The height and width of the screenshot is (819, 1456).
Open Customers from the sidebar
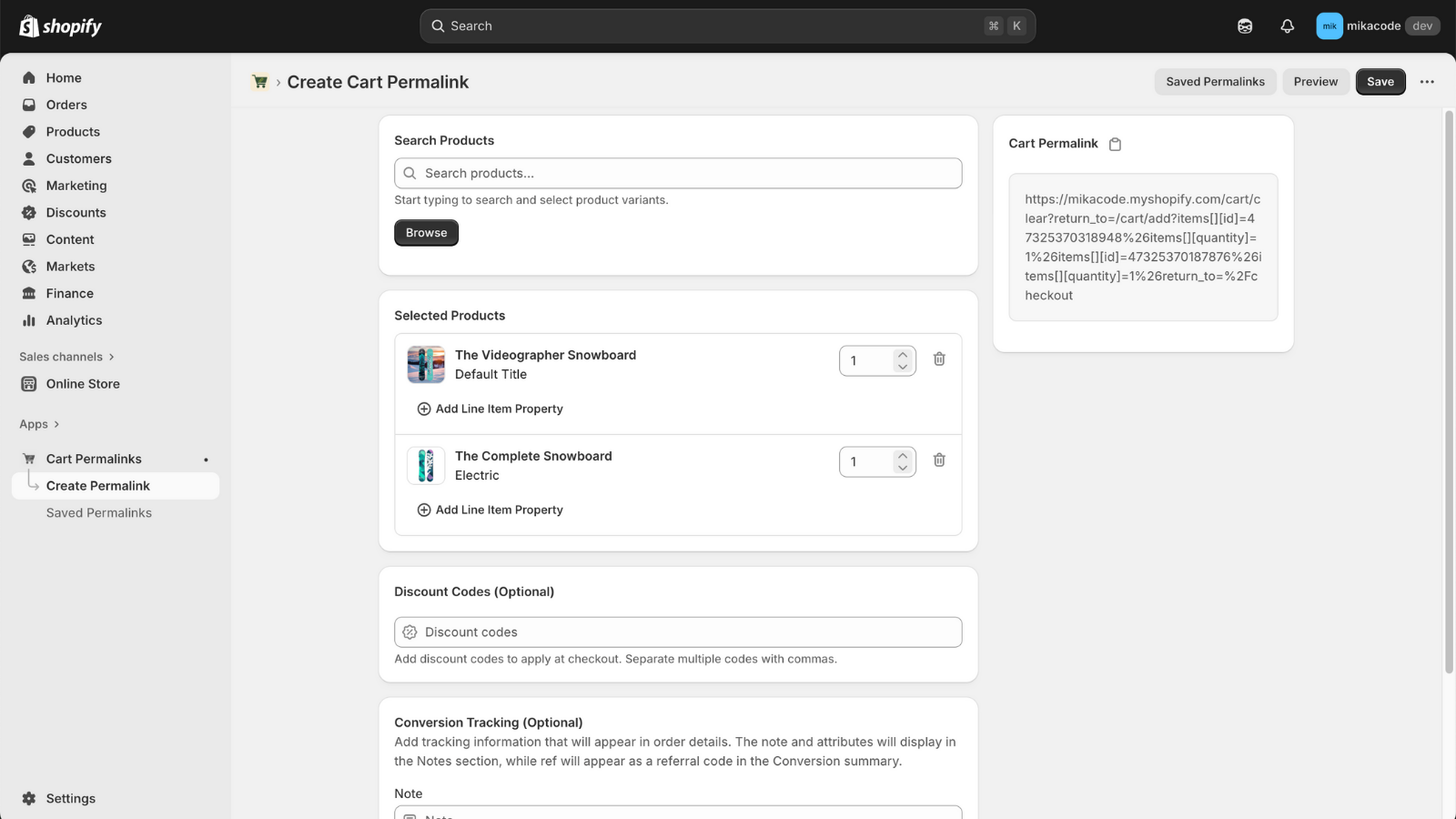78,158
